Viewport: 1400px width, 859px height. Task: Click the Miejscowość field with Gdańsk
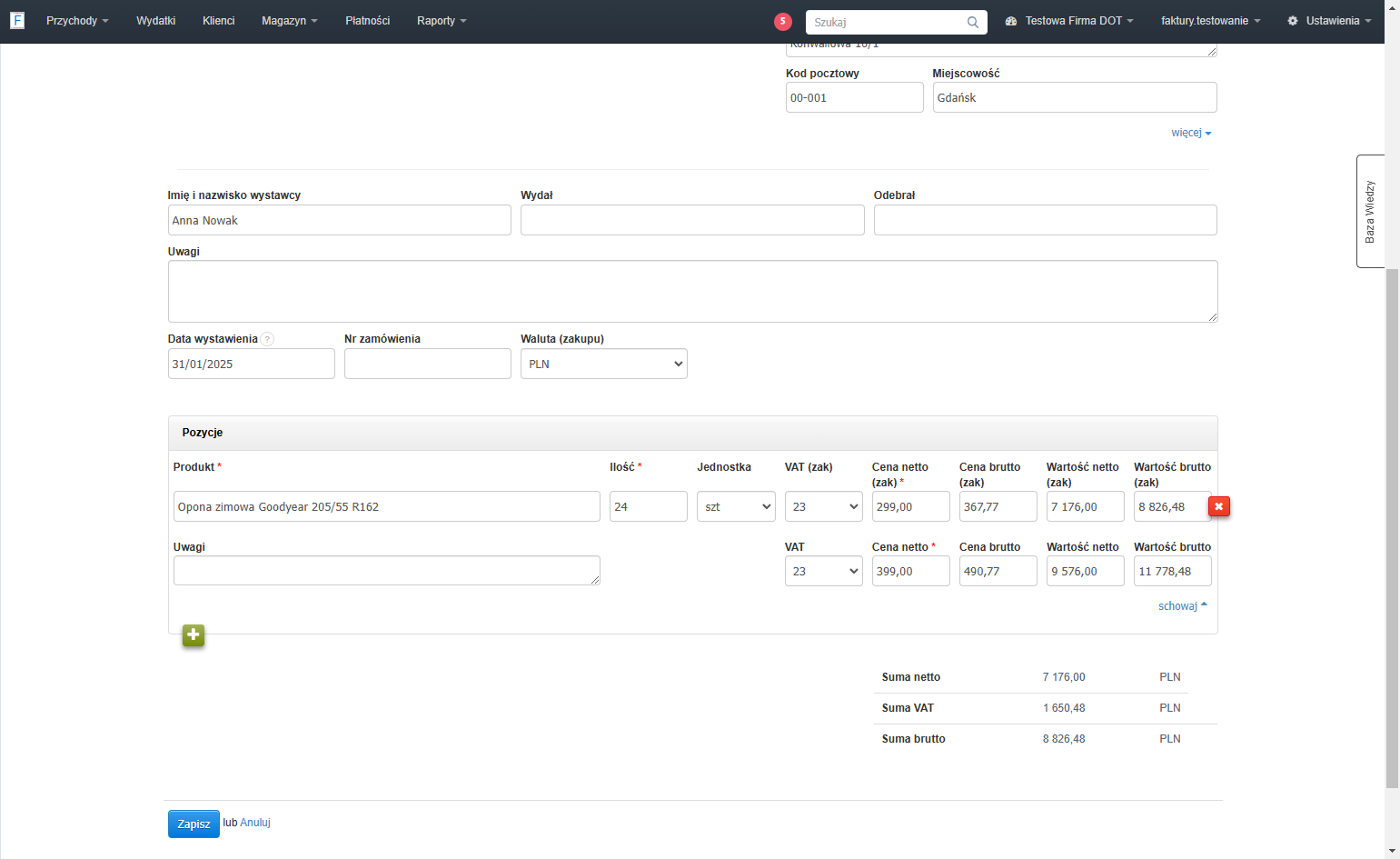[x=1075, y=97]
